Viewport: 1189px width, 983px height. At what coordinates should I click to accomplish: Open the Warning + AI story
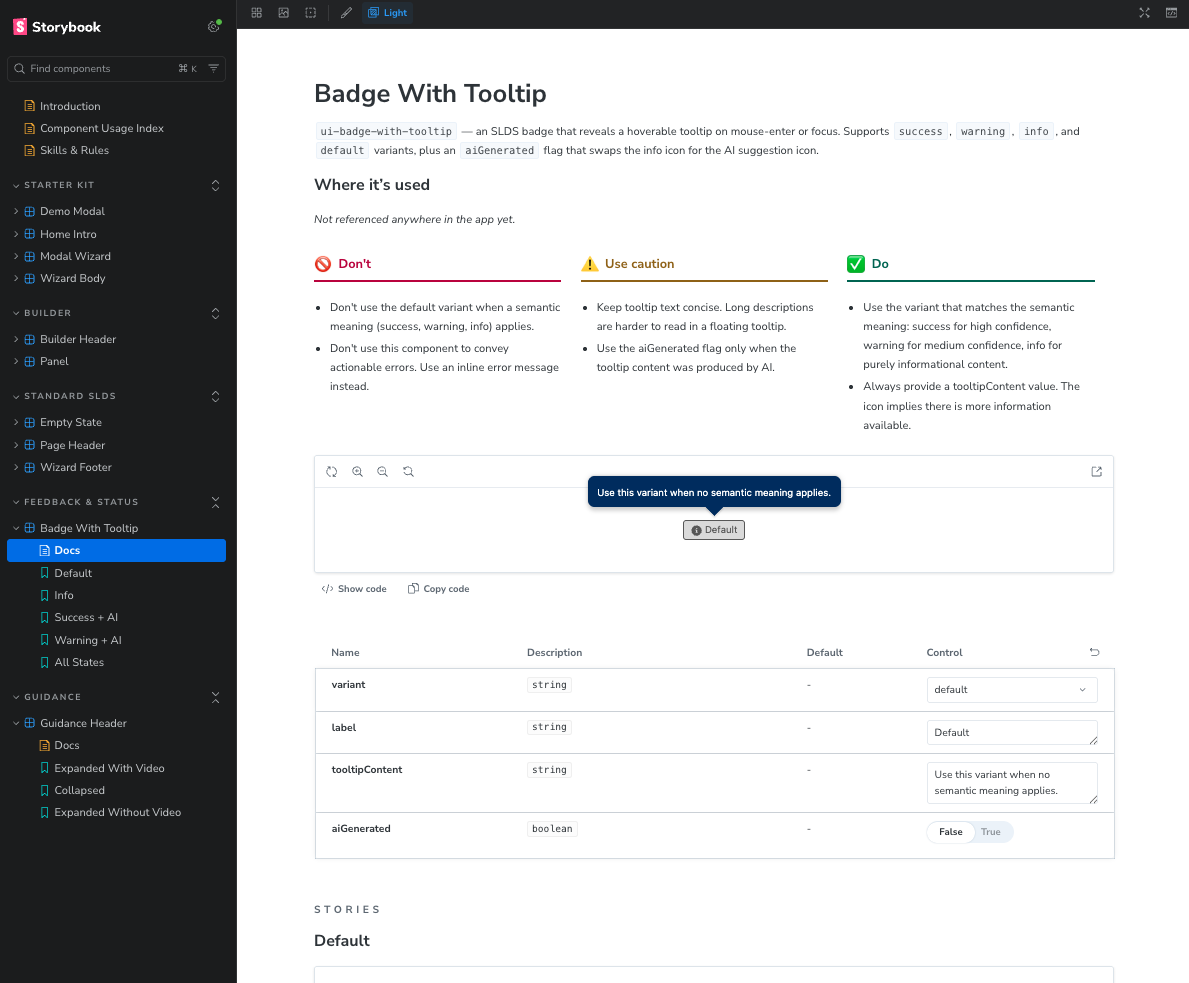click(x=88, y=640)
